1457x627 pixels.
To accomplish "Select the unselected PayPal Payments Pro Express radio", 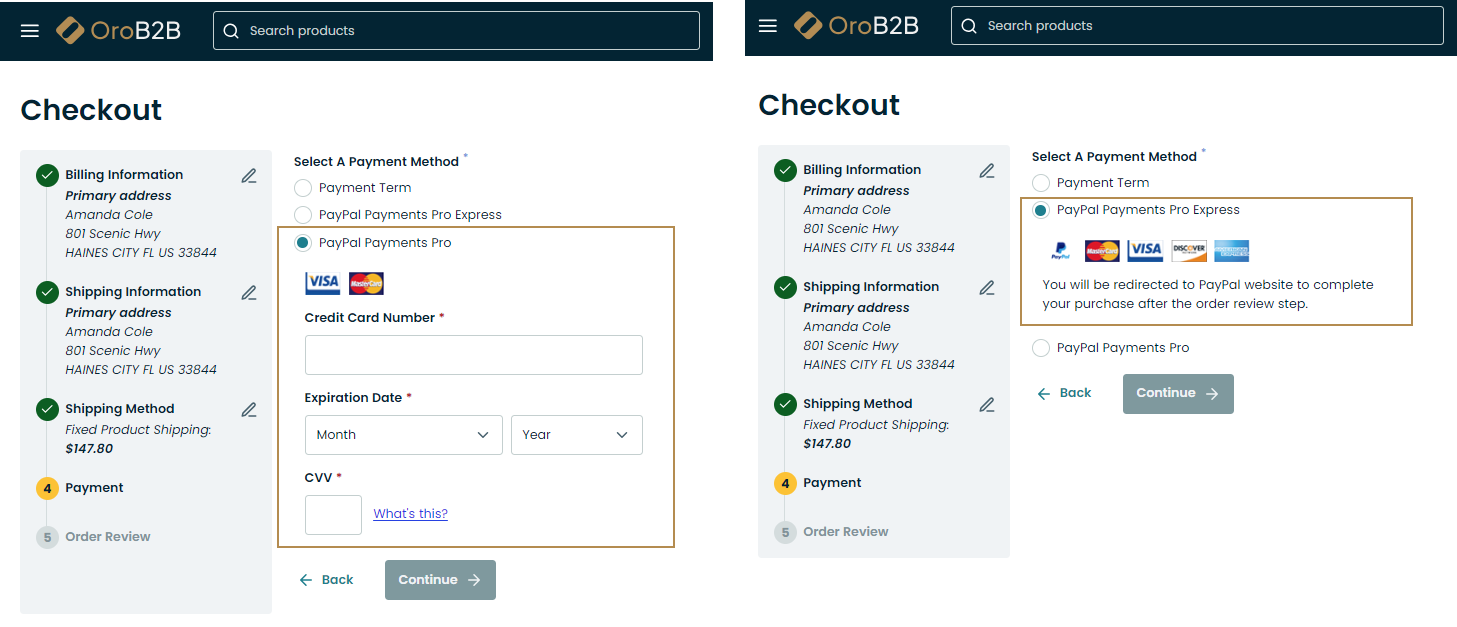I will tap(303, 215).
